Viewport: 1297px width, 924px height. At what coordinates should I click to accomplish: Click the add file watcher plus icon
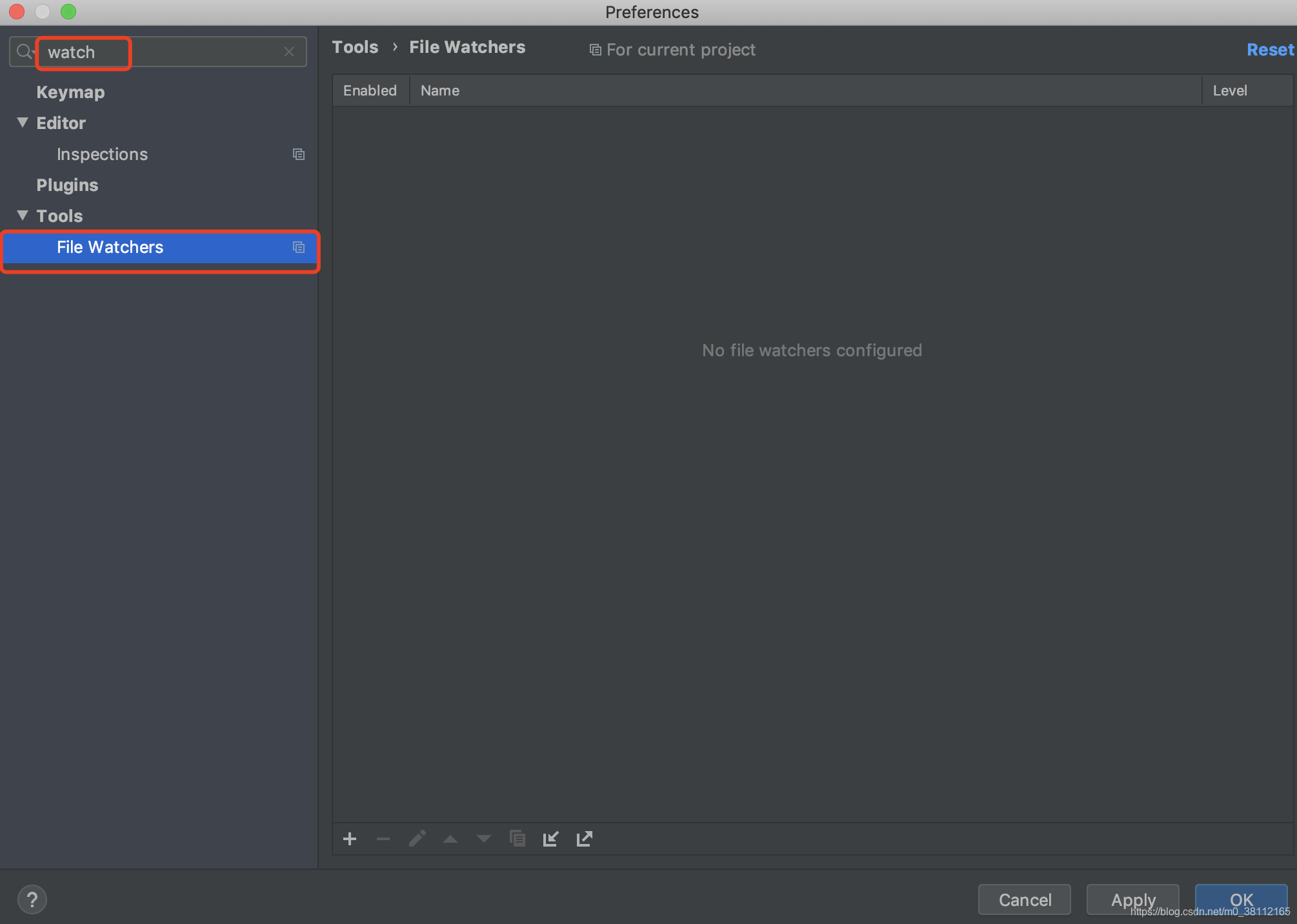[x=350, y=839]
